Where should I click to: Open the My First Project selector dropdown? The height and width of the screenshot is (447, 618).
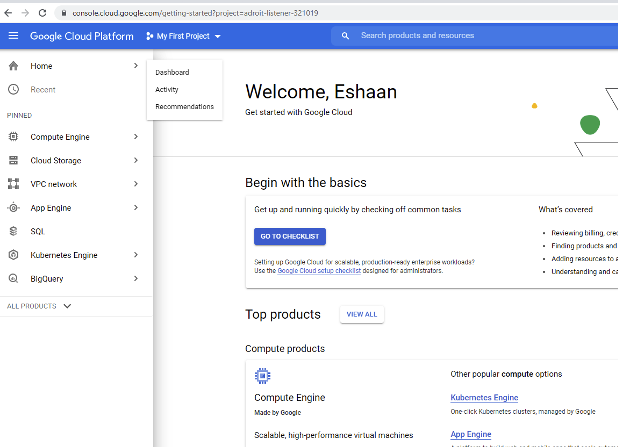pyautogui.click(x=184, y=36)
